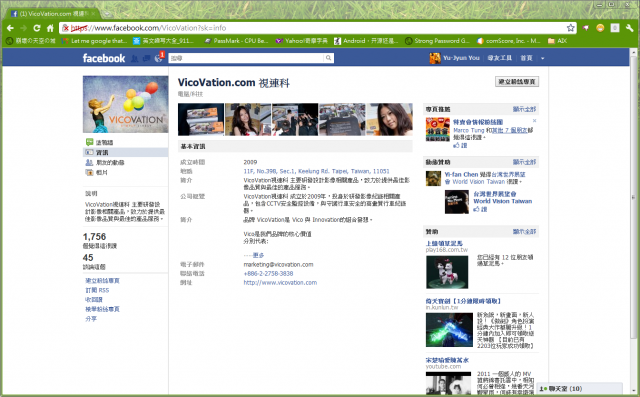Open a new browser tab
This screenshot has width=640, height=397.
coord(107,14)
